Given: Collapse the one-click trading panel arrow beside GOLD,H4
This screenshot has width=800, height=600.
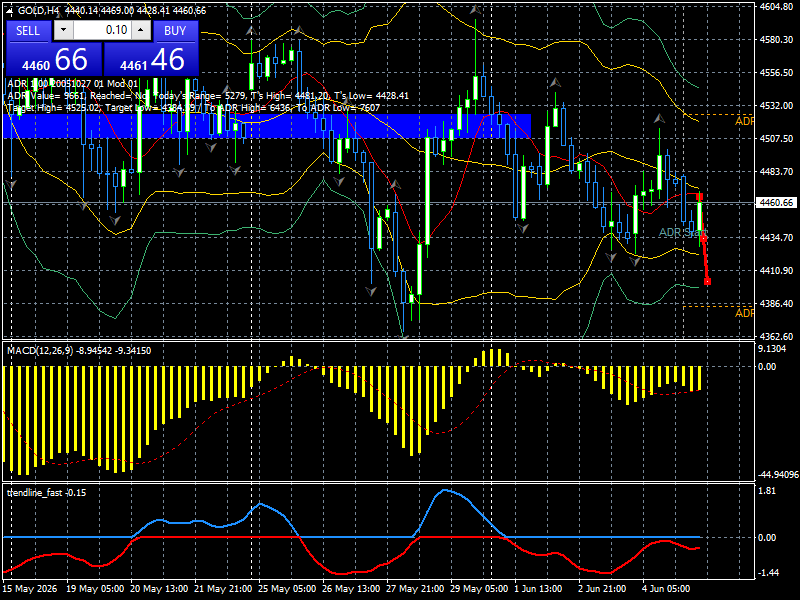Looking at the screenshot, I should (x=10, y=11).
